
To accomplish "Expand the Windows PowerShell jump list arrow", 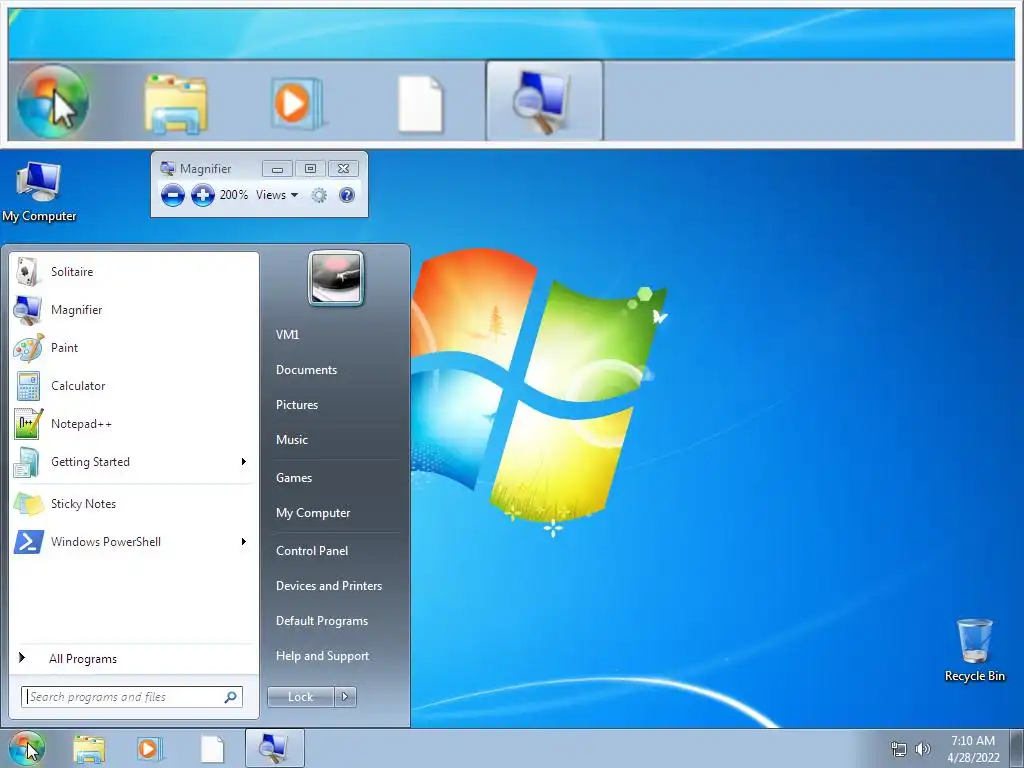I will click(x=244, y=541).
